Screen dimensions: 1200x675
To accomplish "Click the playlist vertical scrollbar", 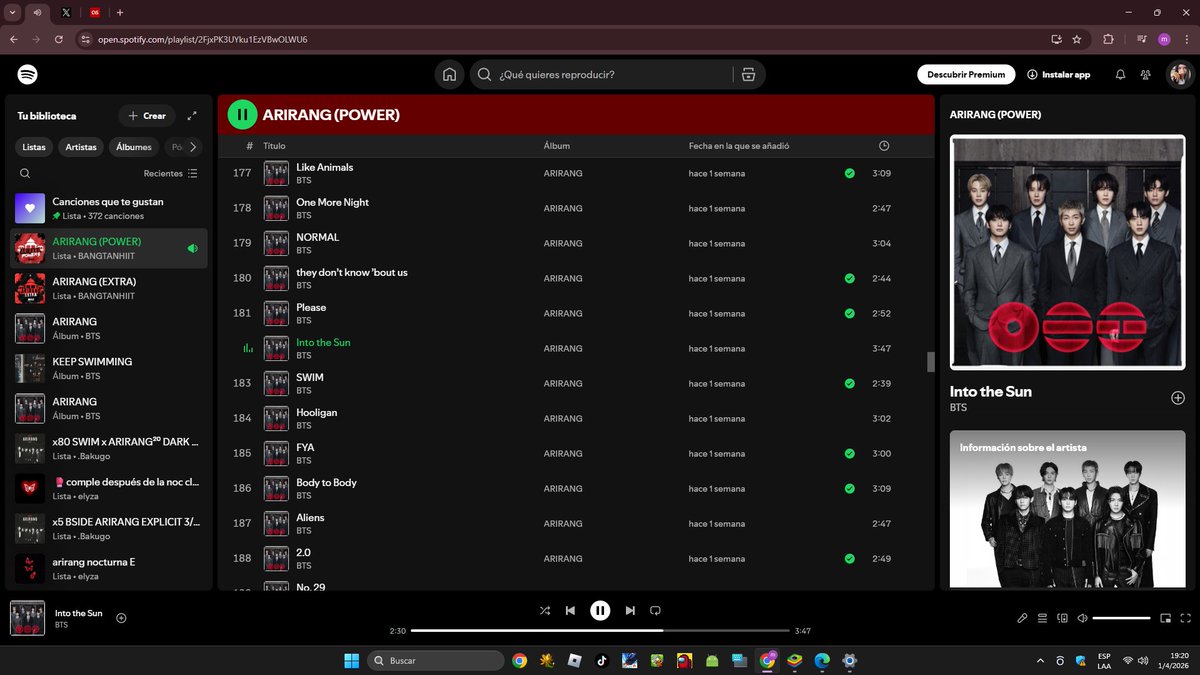I will (x=930, y=361).
